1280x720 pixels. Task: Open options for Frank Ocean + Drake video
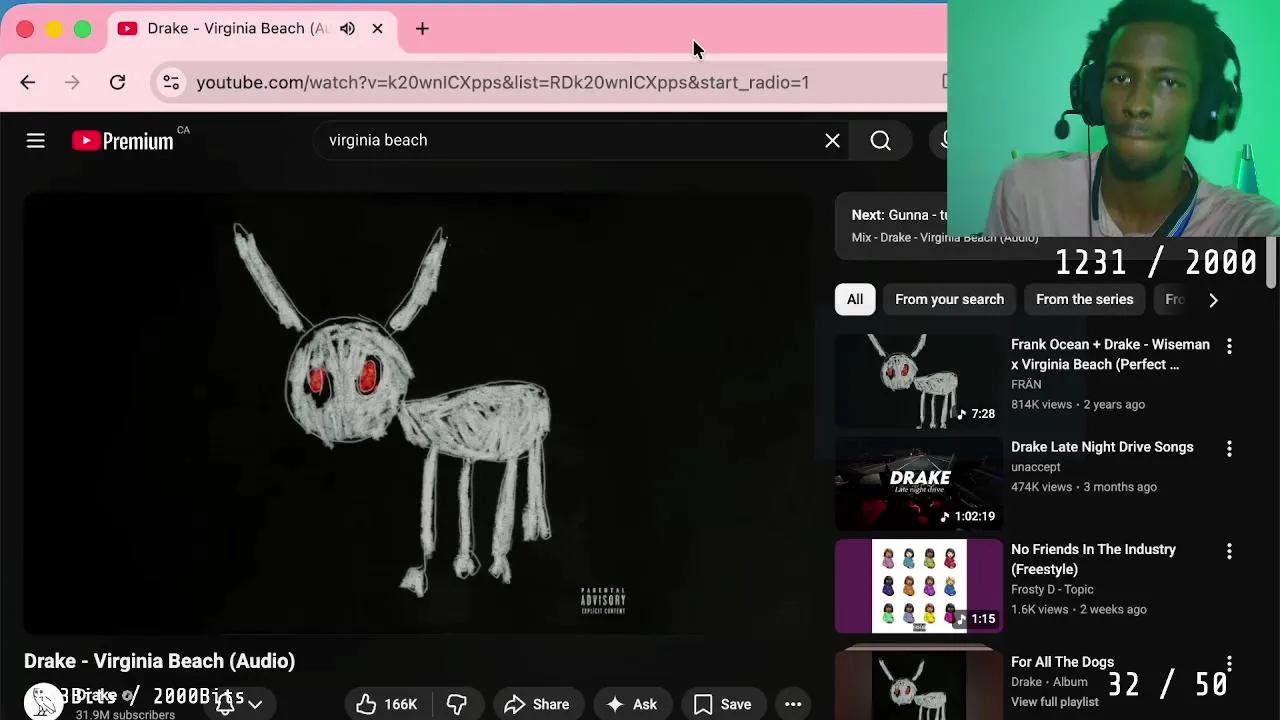tap(1229, 346)
